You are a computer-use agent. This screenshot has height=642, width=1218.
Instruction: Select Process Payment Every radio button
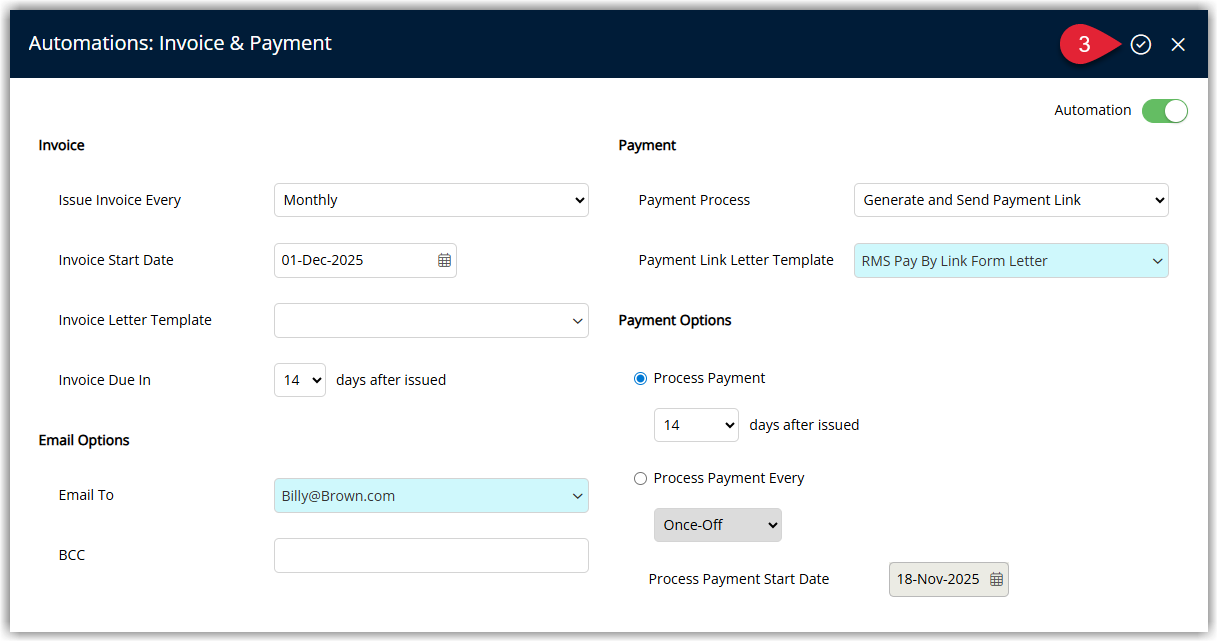[641, 479]
